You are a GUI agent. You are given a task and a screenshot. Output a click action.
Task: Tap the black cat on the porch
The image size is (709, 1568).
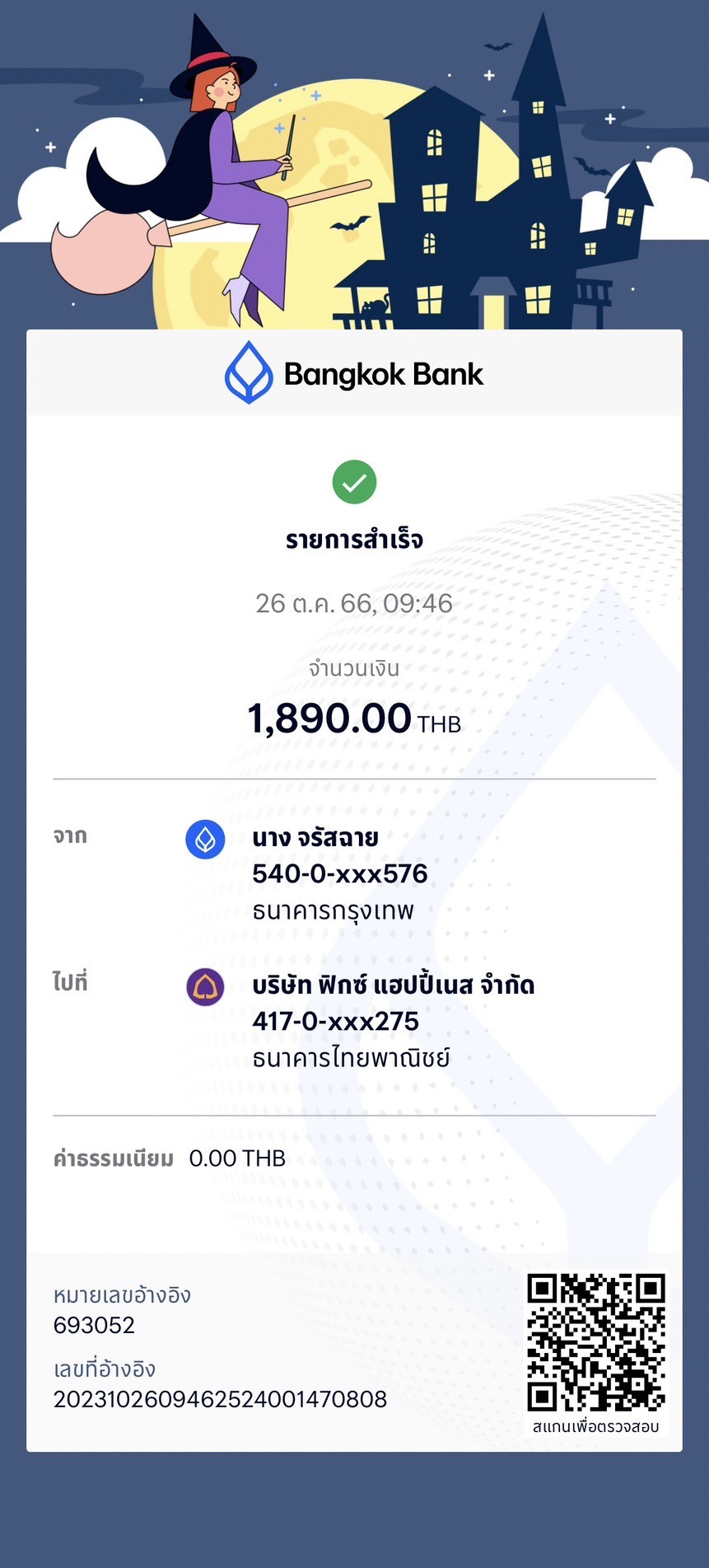point(375,307)
